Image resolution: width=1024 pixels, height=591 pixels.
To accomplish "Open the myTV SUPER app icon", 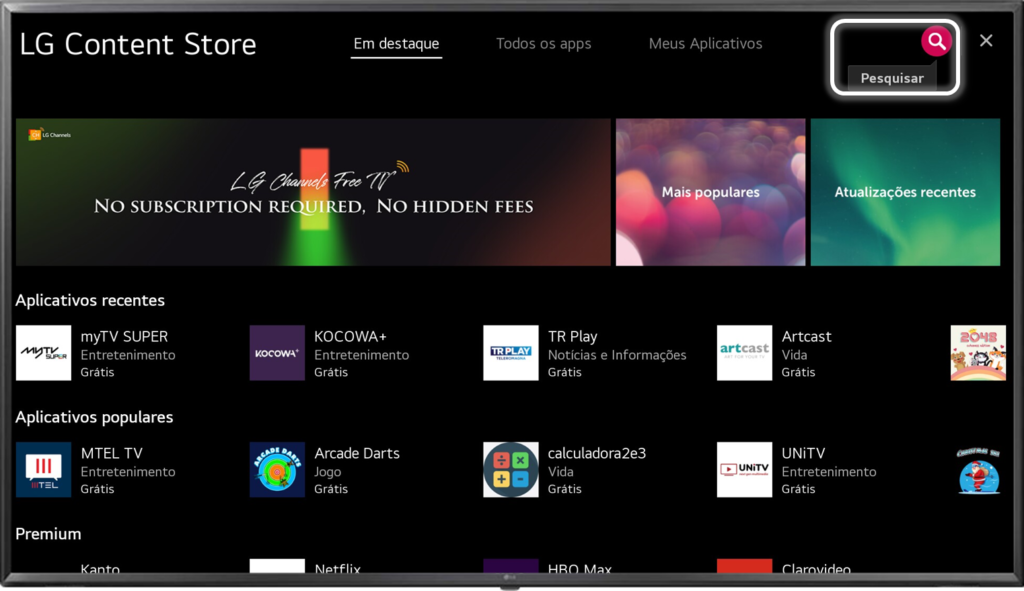I will [43, 353].
